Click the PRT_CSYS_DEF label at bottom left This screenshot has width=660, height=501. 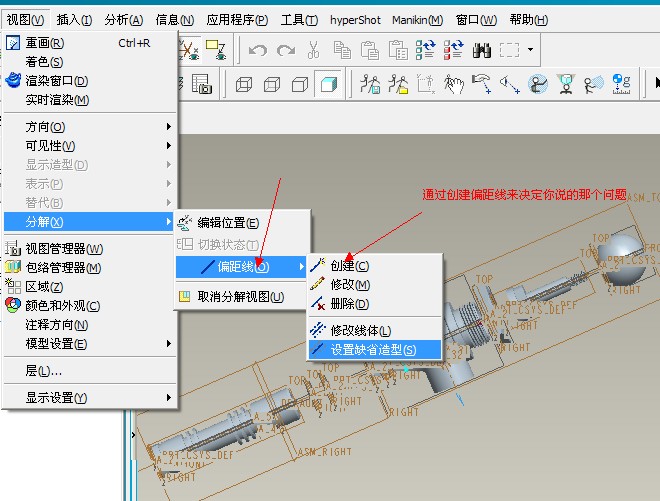197,455
